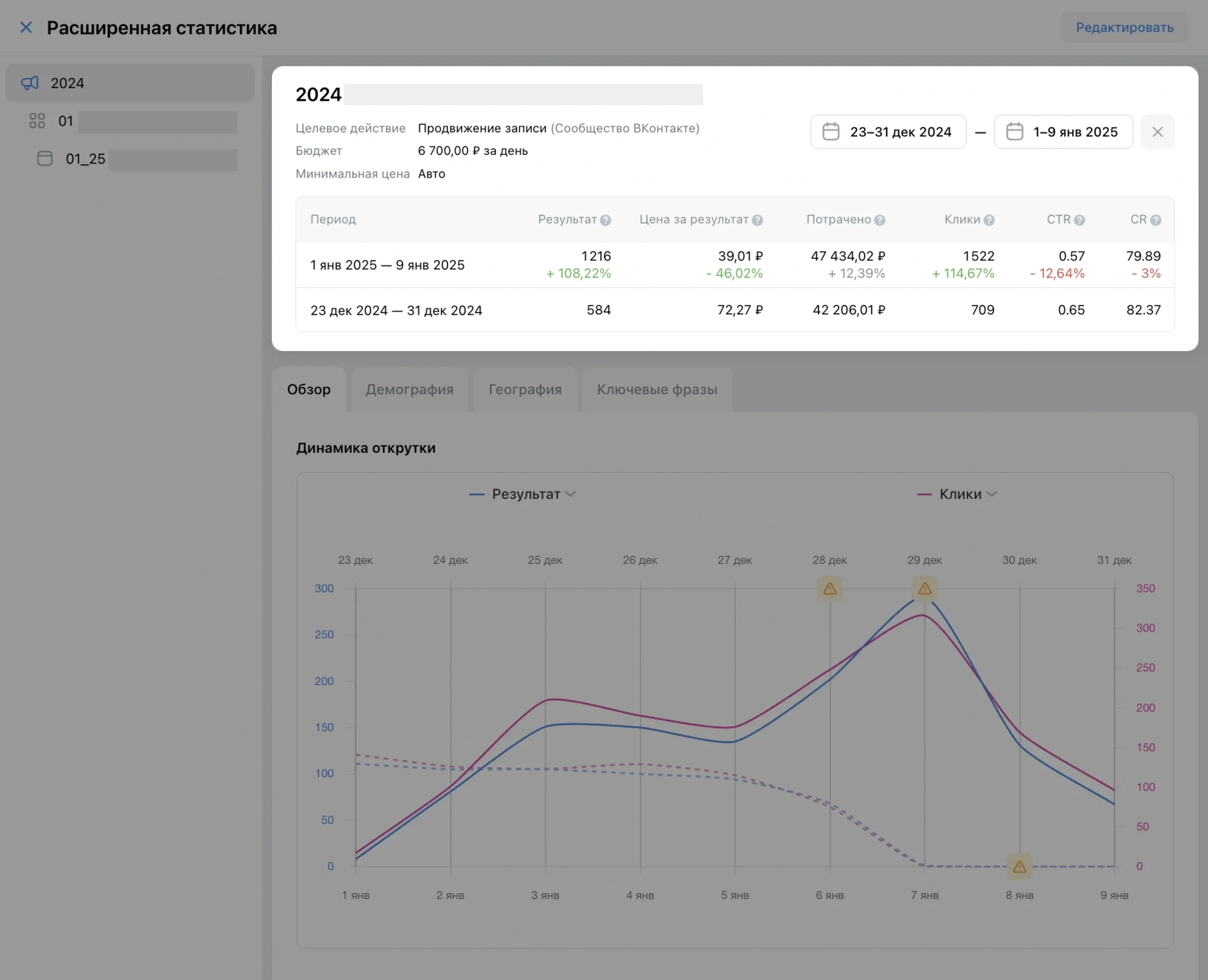The width and height of the screenshot is (1208, 980).
Task: Switch to the Демография tab
Action: click(409, 390)
